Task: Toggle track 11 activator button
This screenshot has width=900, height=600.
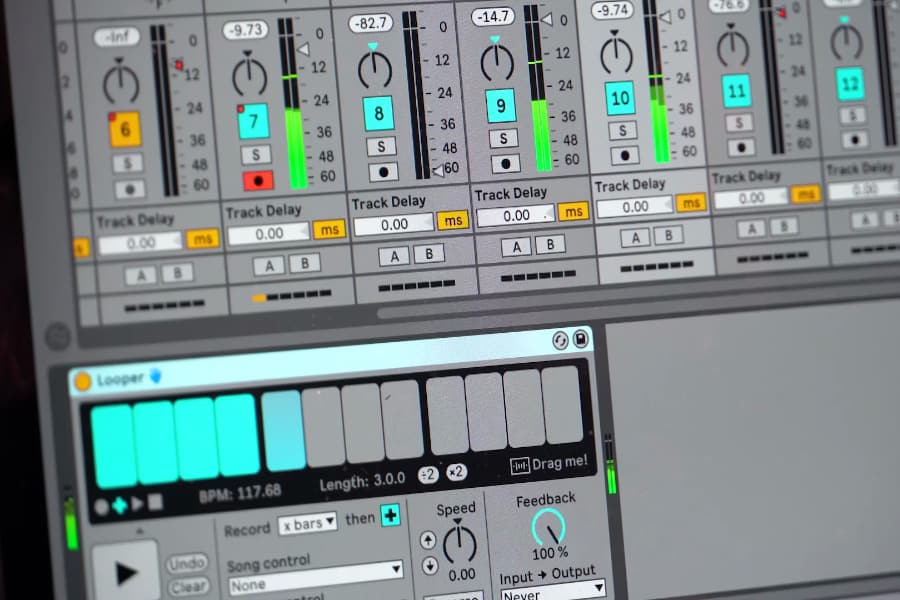Action: [736, 91]
